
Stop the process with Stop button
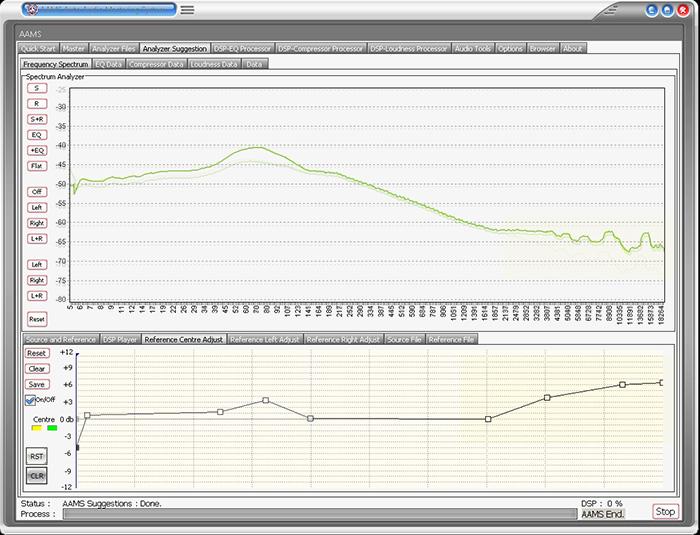(x=665, y=512)
